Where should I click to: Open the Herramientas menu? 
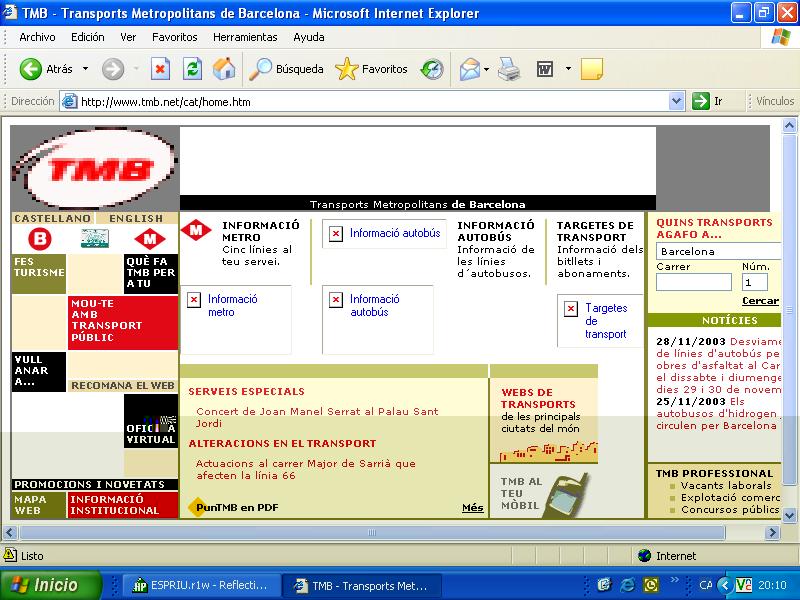[245, 37]
